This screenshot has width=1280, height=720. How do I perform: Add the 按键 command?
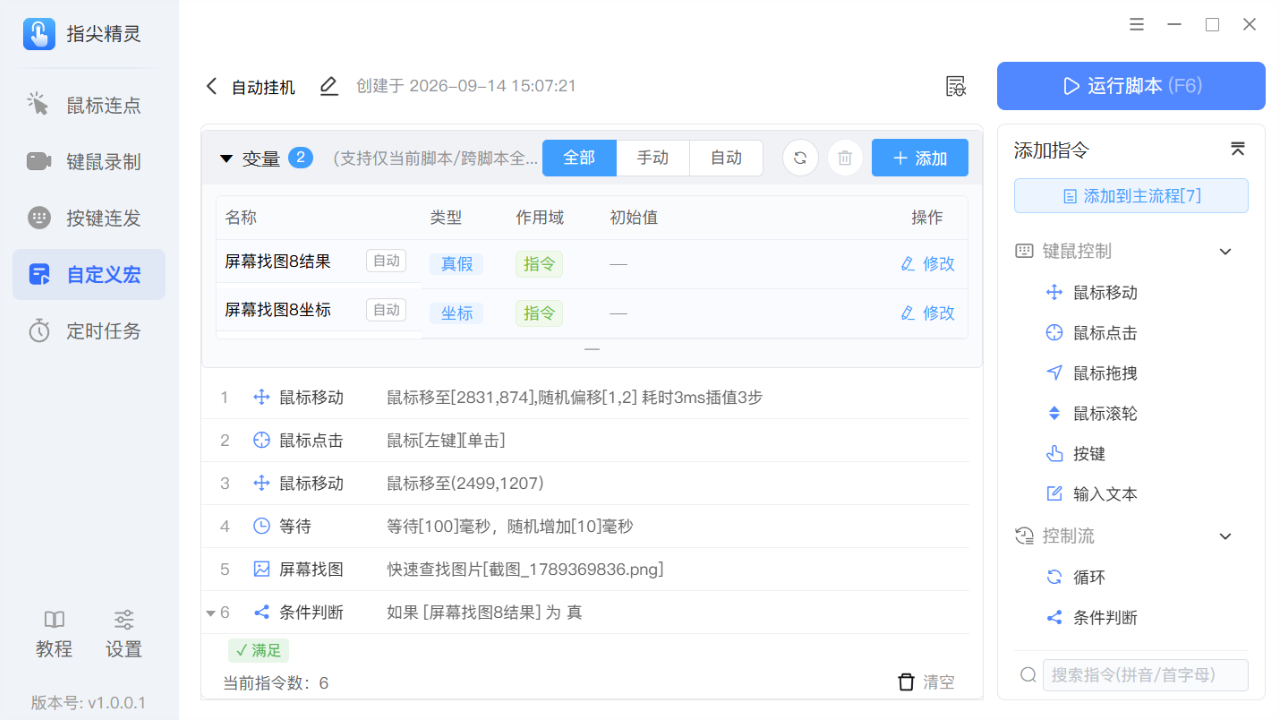point(1075,454)
